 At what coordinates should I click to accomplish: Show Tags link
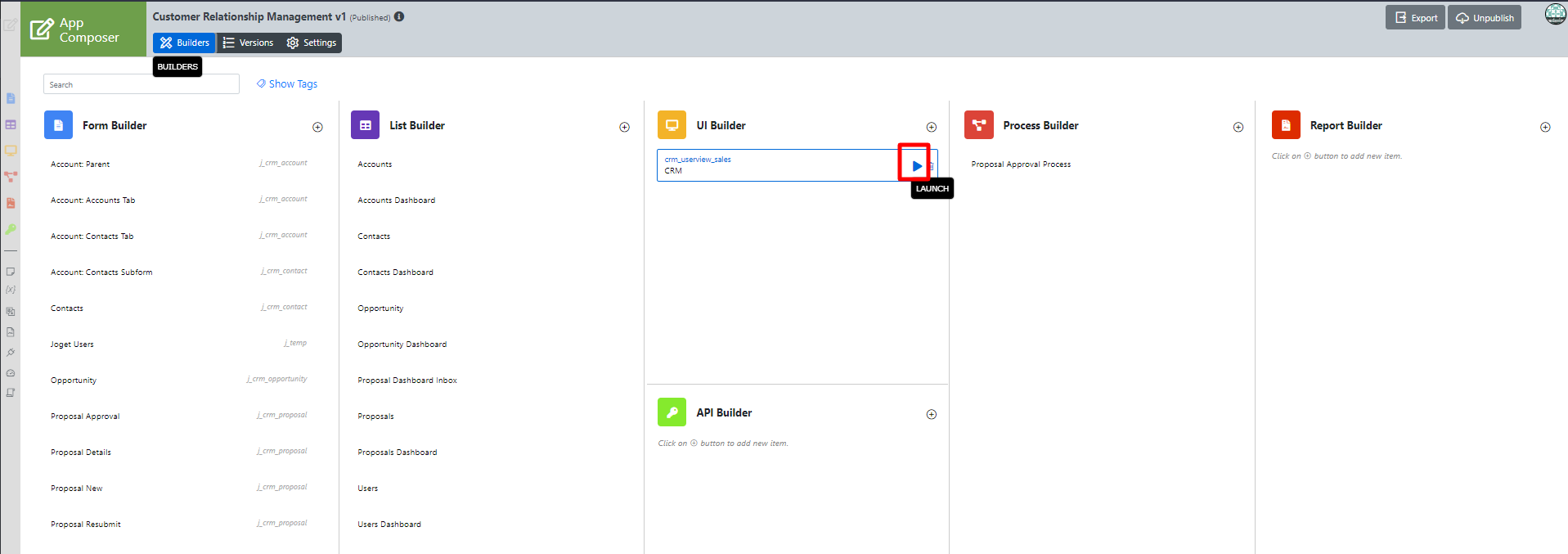(x=287, y=83)
